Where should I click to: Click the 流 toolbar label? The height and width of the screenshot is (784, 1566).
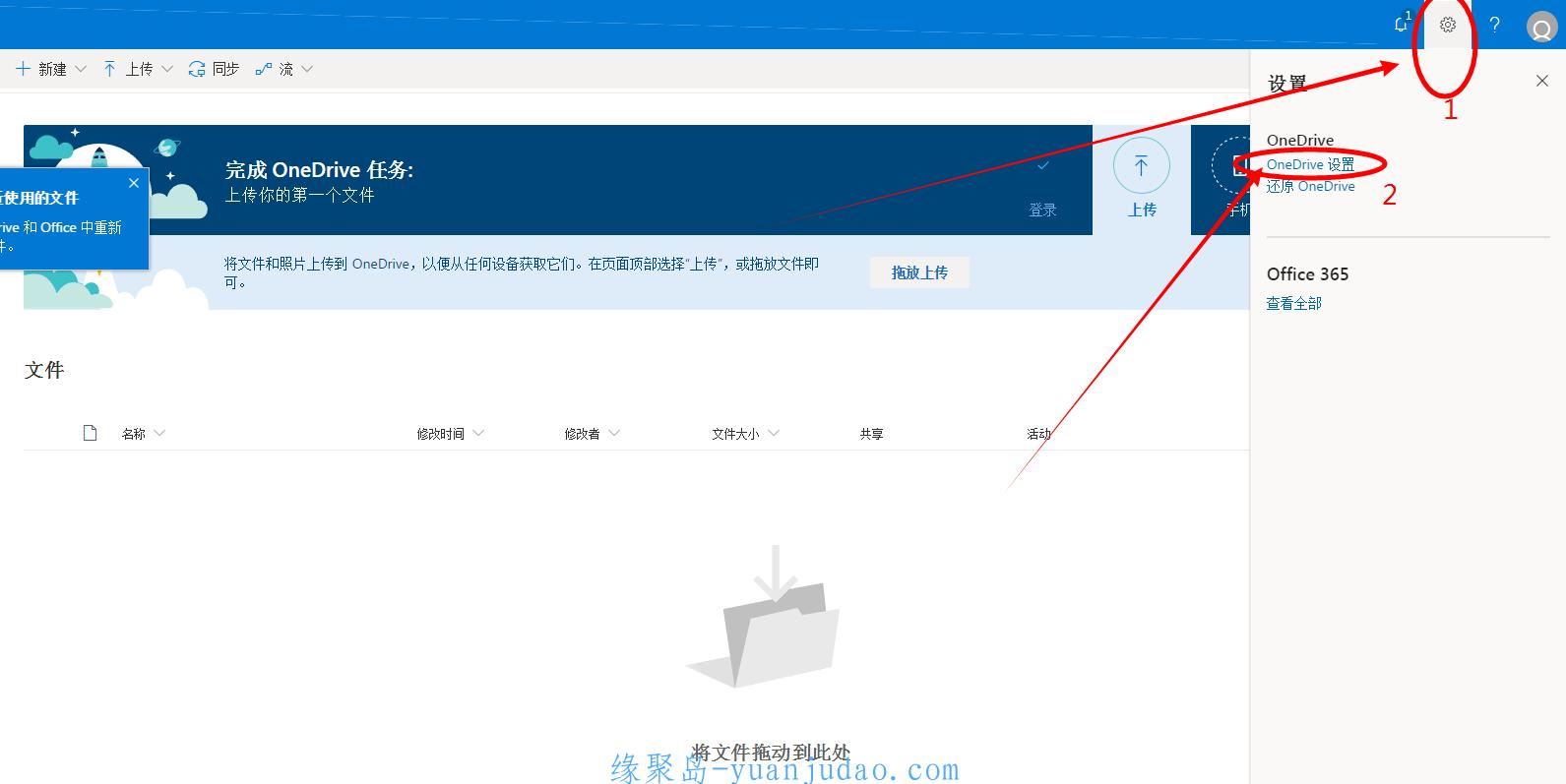click(x=285, y=69)
